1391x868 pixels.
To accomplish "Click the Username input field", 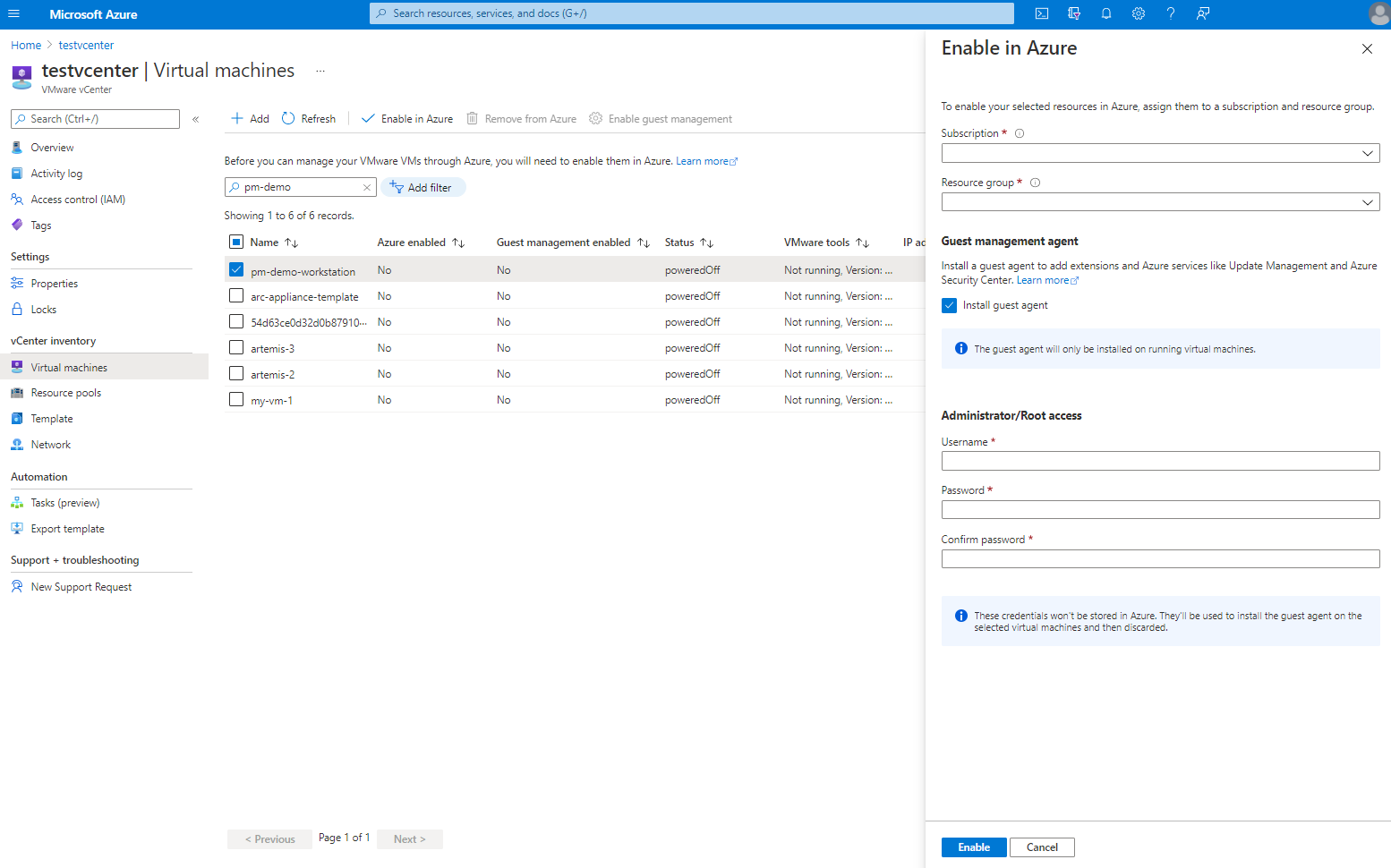I will pyautogui.click(x=1160, y=461).
